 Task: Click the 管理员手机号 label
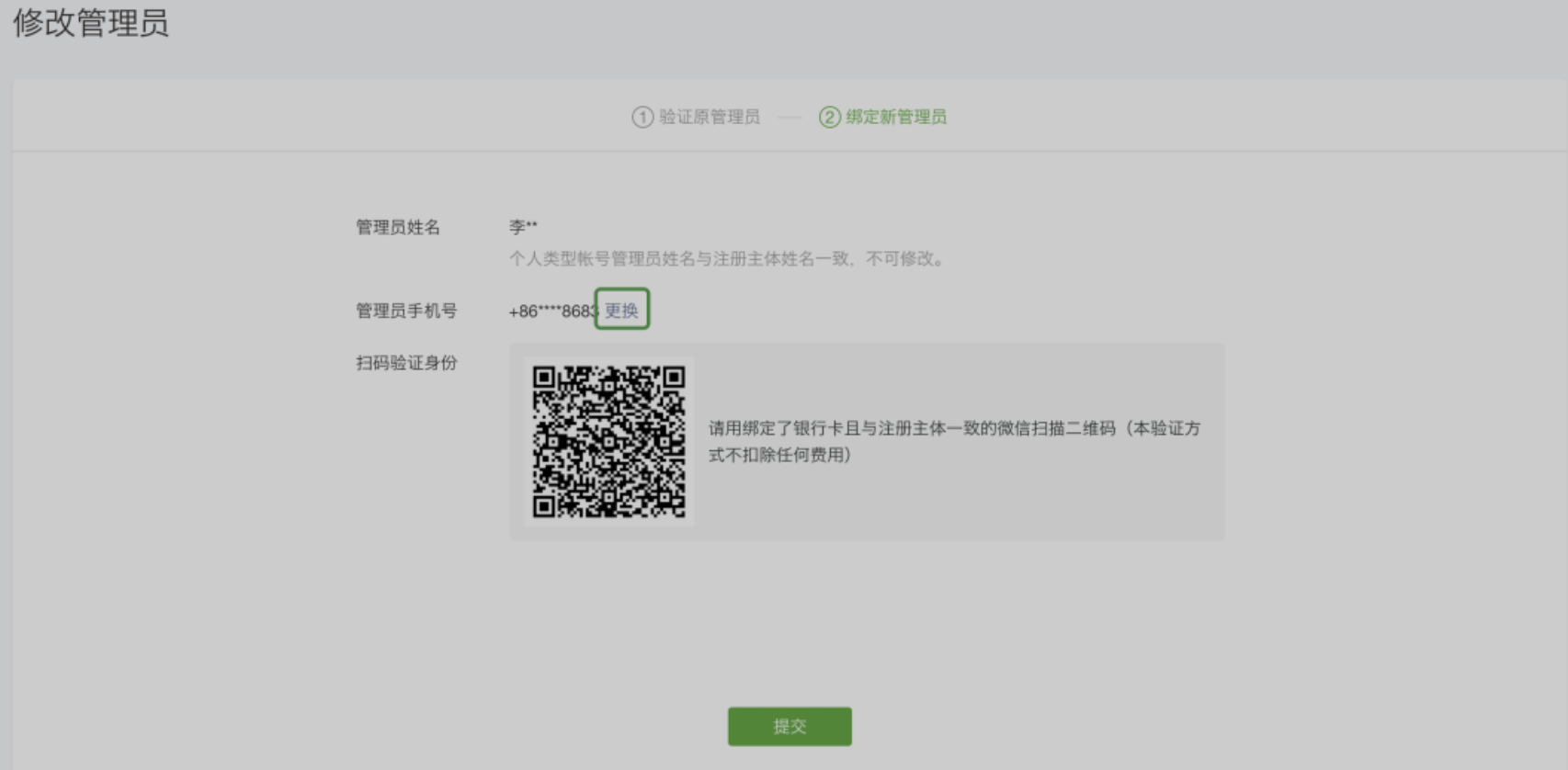click(406, 311)
